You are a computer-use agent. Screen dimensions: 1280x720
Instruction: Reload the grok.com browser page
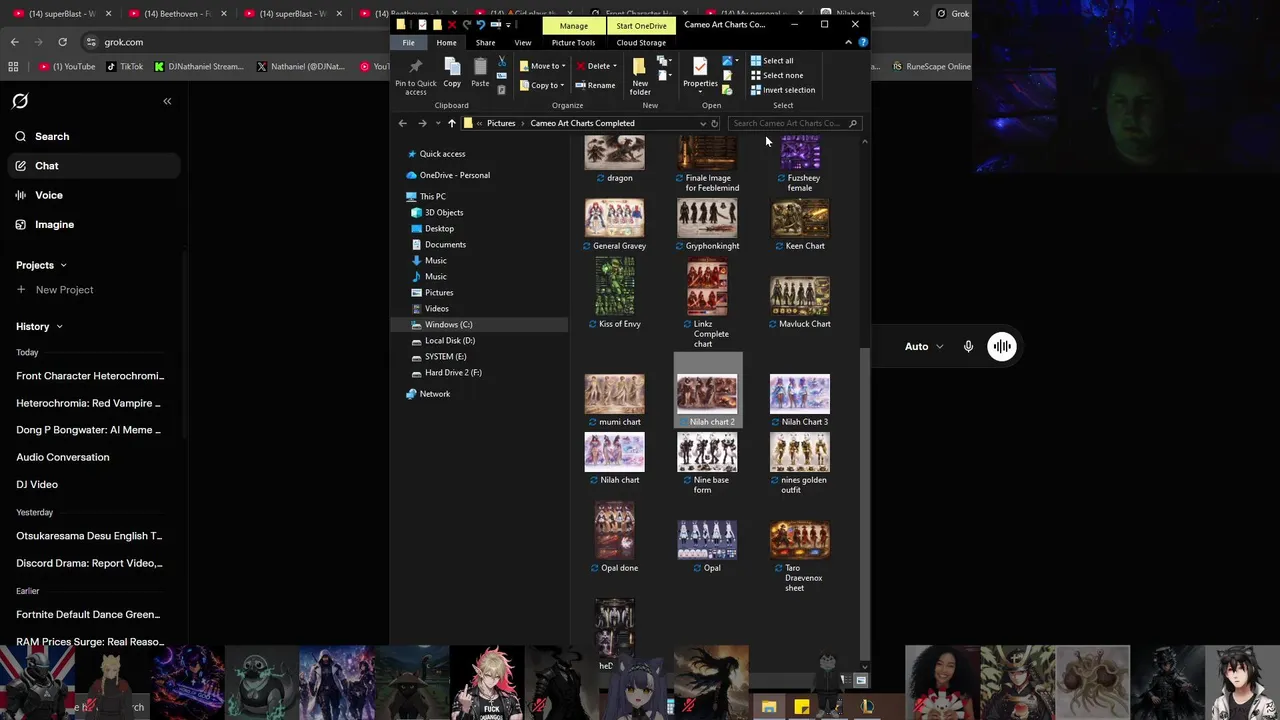62,42
